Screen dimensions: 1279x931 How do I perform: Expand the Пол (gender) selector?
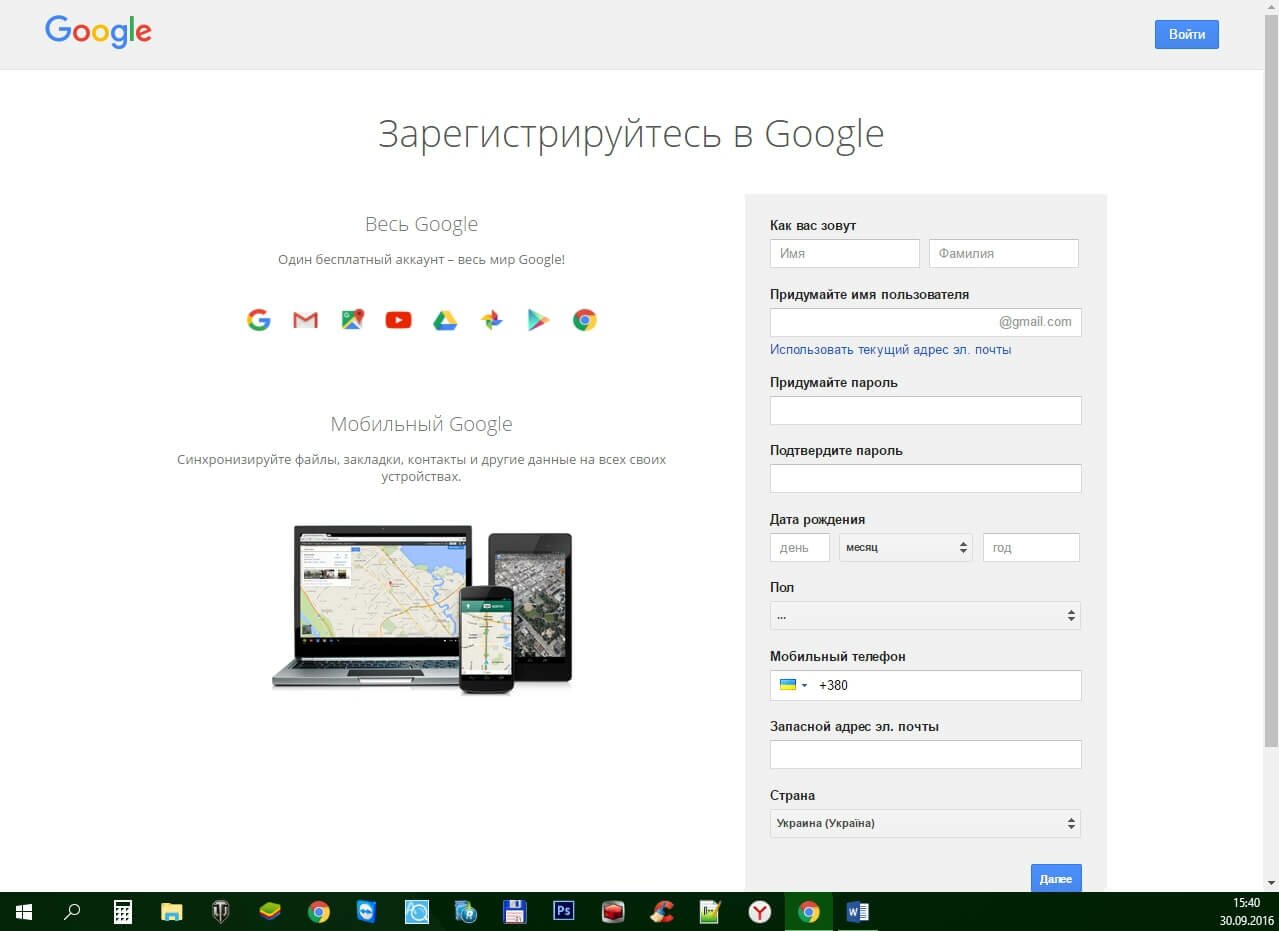(924, 615)
